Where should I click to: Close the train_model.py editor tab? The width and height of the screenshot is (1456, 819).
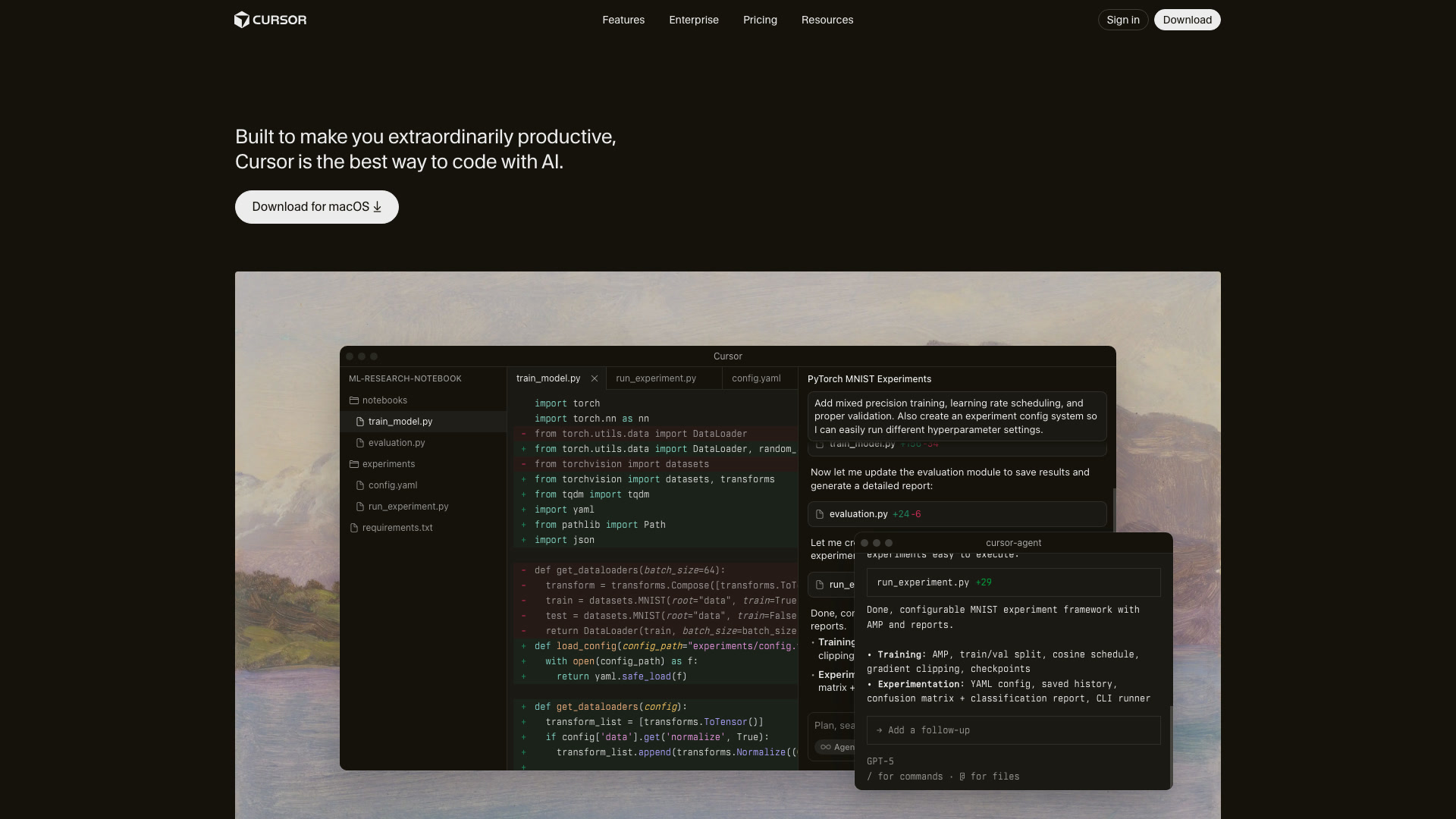coord(595,378)
